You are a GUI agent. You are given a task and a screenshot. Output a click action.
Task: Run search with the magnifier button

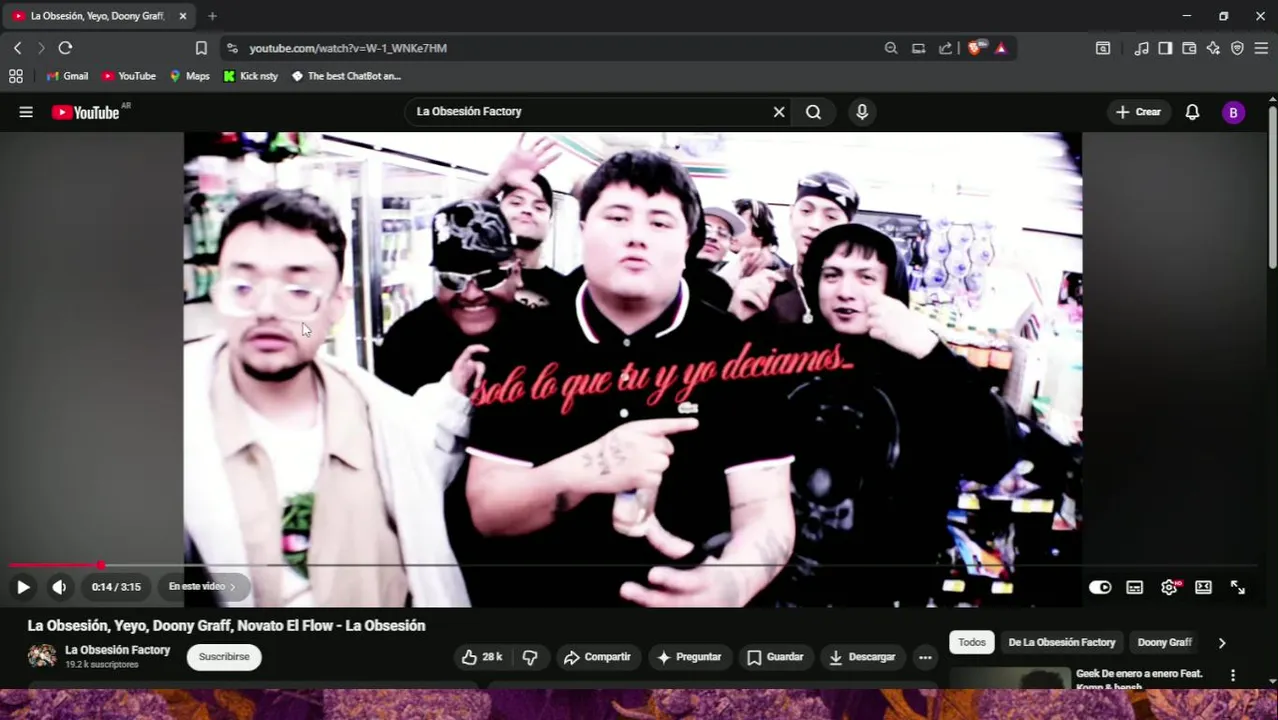[813, 112]
